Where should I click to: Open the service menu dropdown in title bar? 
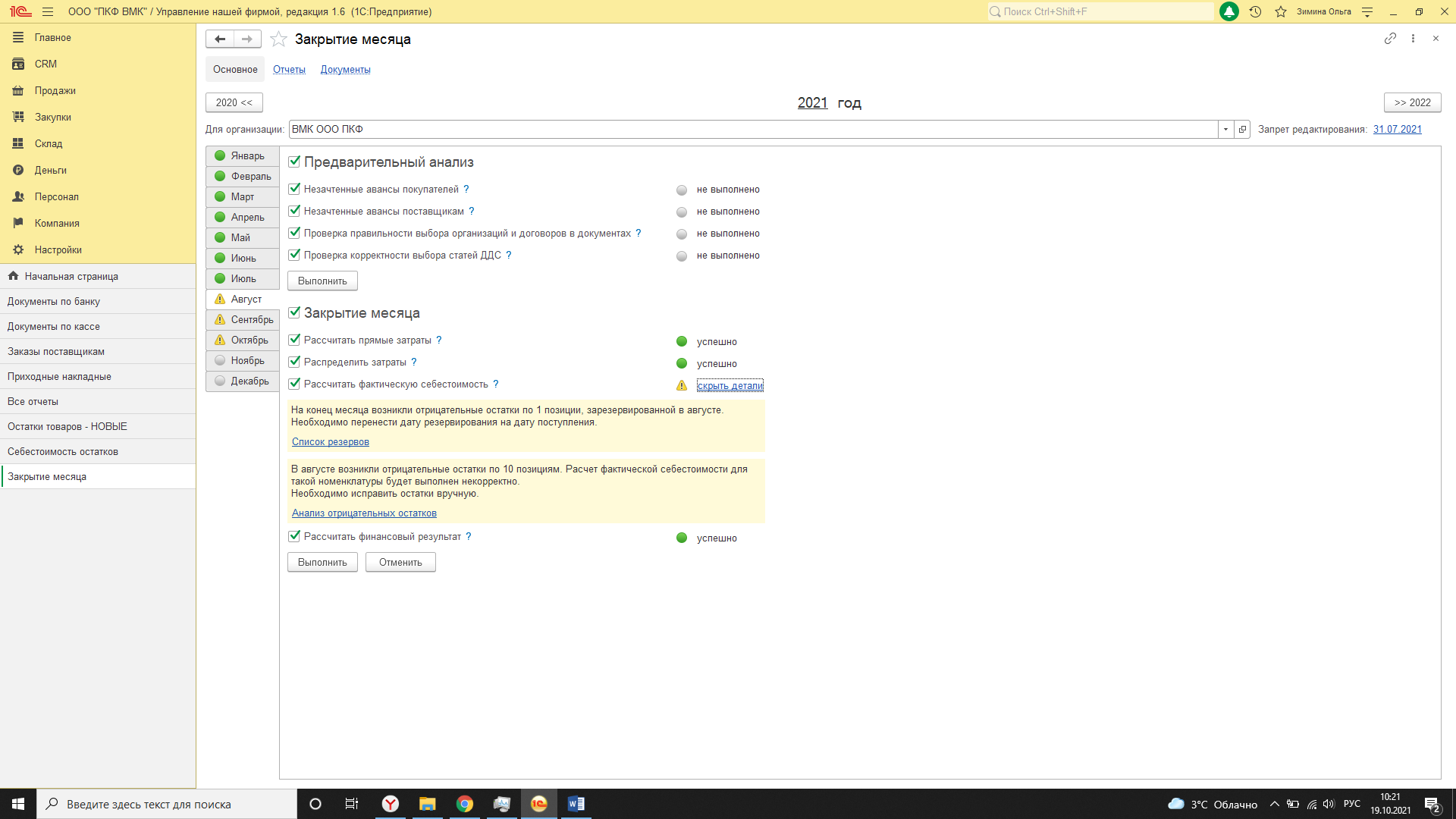pos(1367,11)
